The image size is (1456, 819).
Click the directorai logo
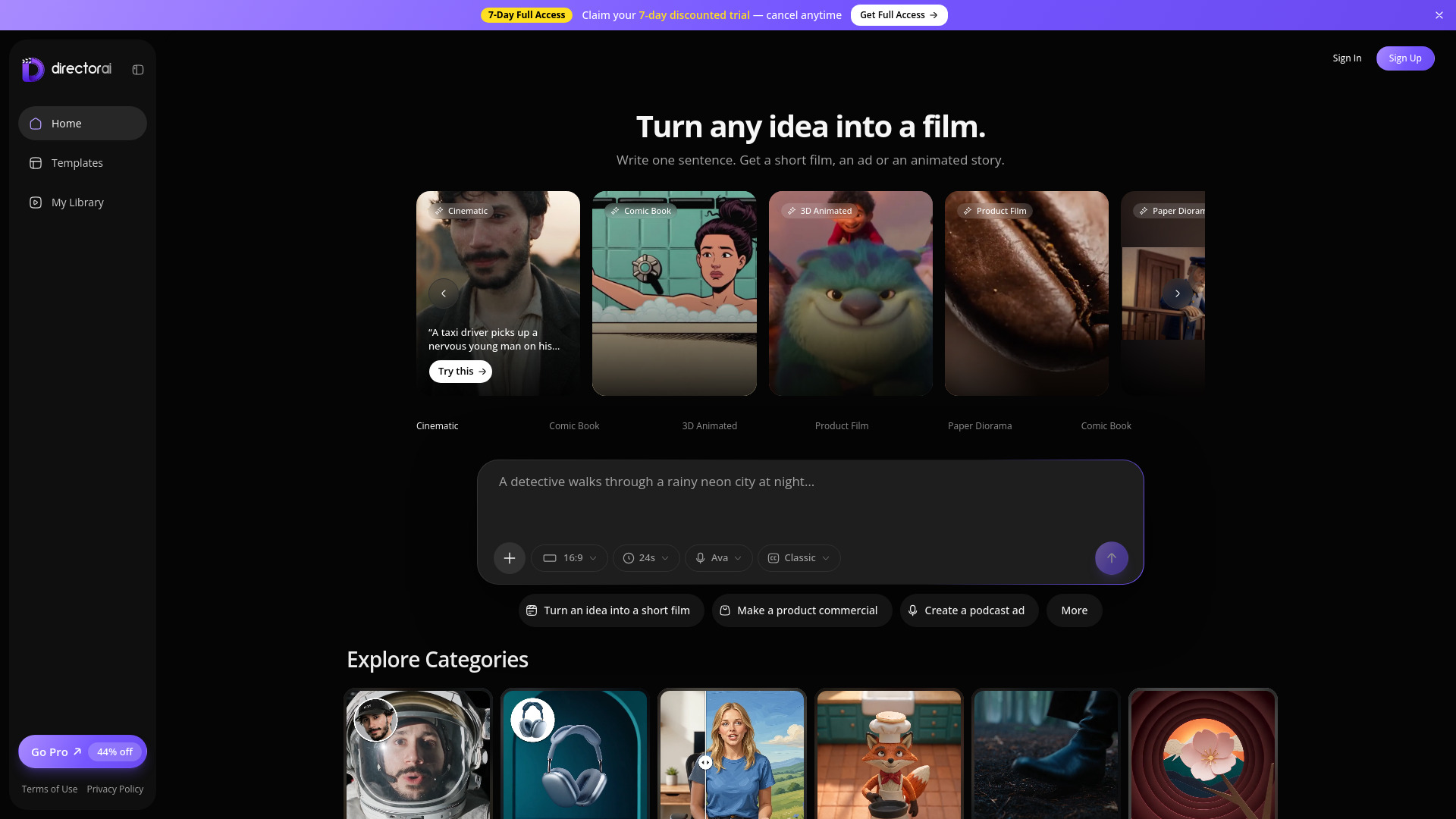(67, 69)
